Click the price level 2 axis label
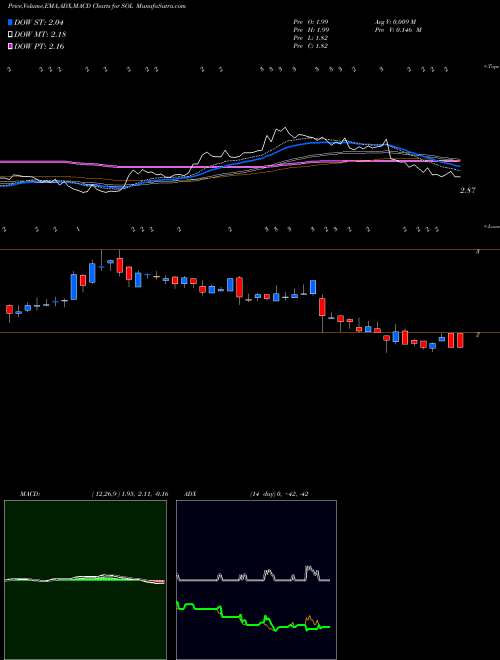 477,335
